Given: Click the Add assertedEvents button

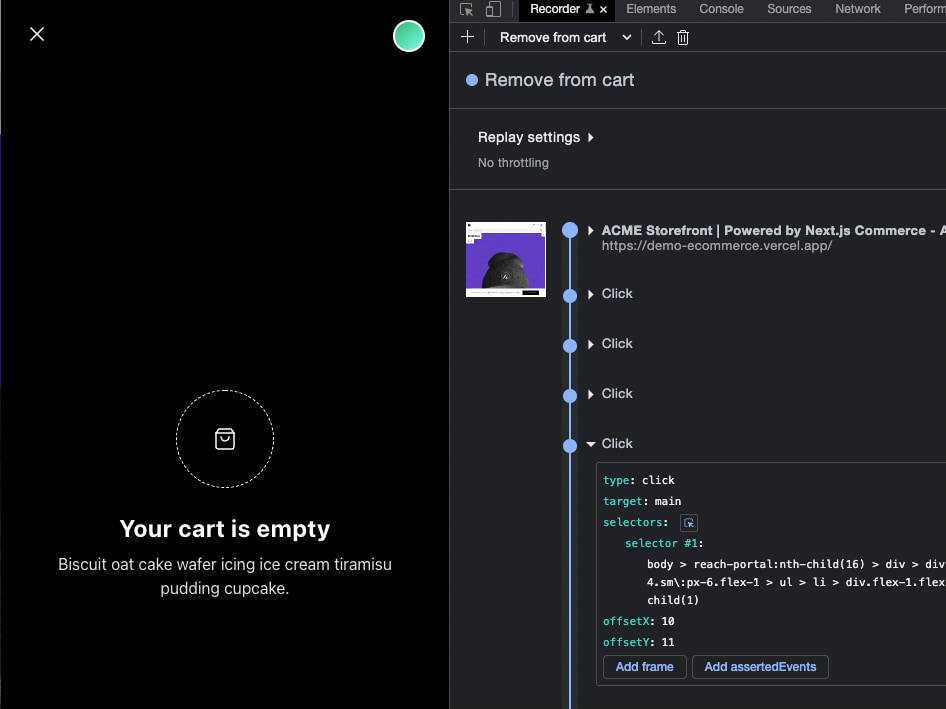Looking at the screenshot, I should tap(760, 667).
